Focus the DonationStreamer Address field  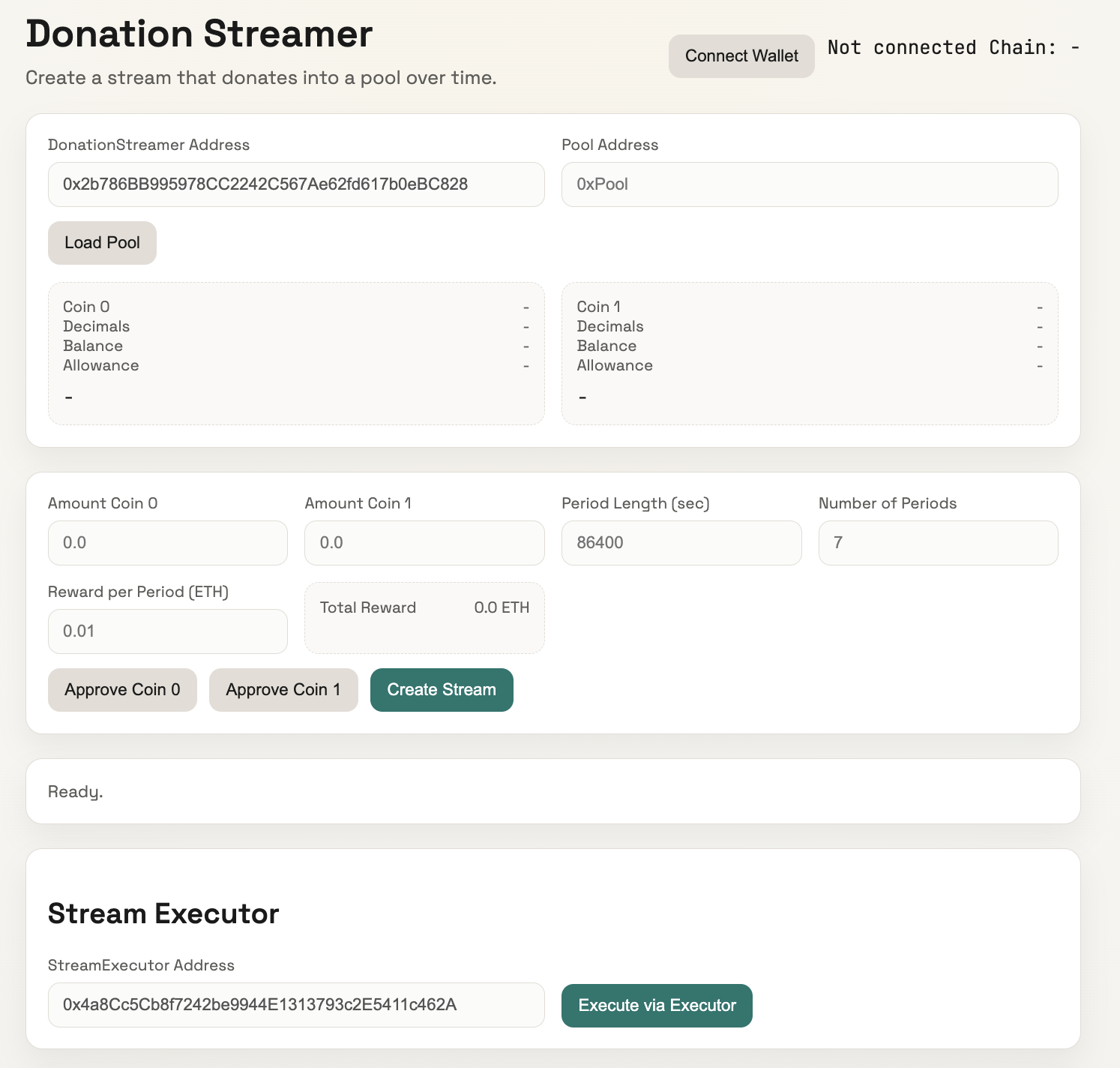[x=295, y=184]
